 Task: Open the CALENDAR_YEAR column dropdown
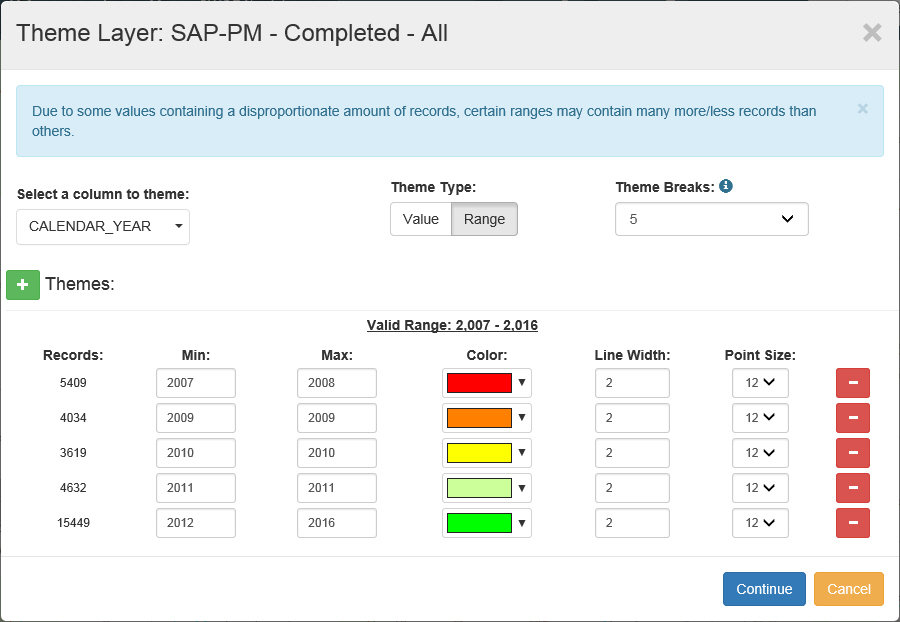pos(103,227)
